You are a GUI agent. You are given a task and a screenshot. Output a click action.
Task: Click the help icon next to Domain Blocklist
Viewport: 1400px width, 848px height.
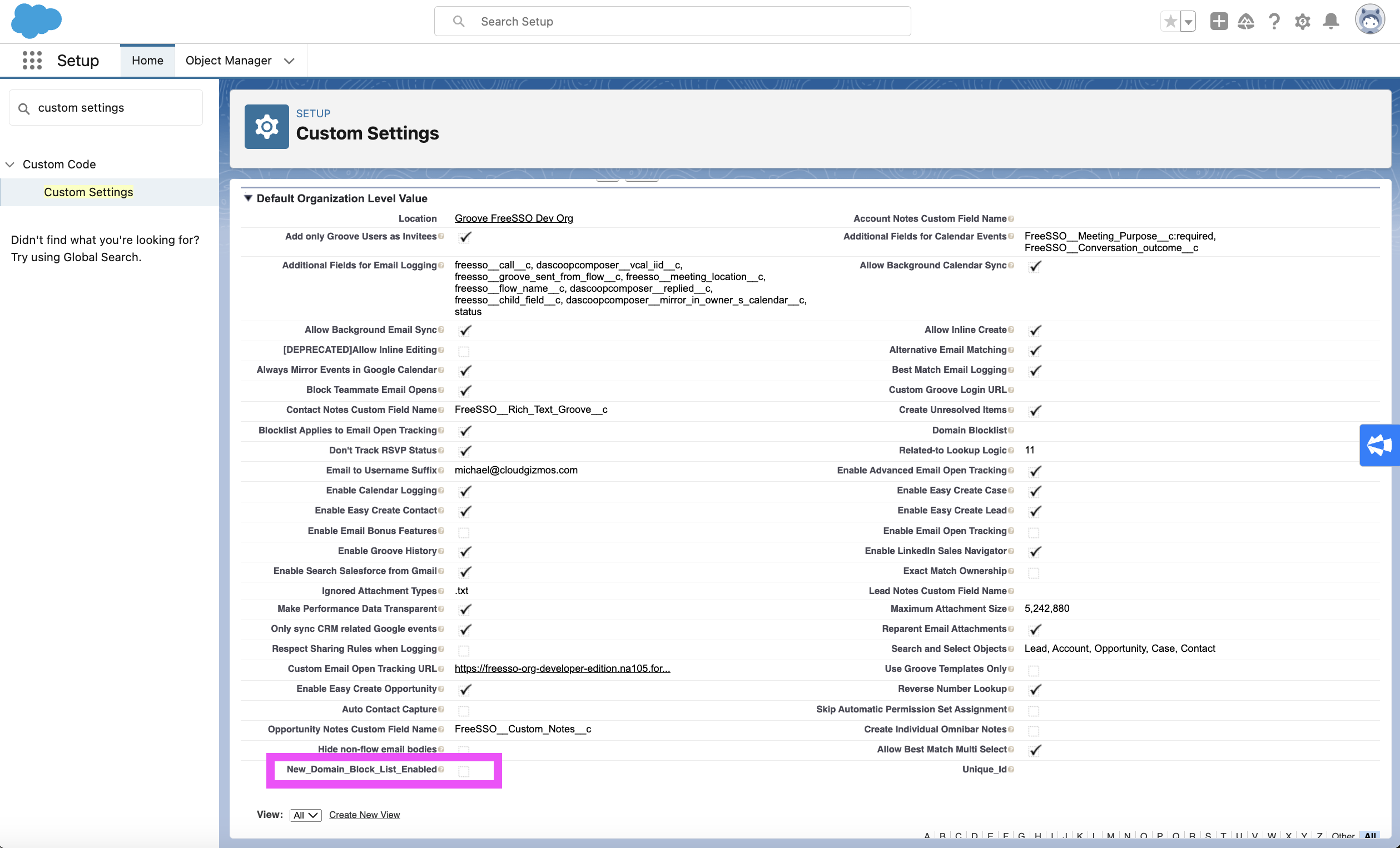pyautogui.click(x=1011, y=431)
